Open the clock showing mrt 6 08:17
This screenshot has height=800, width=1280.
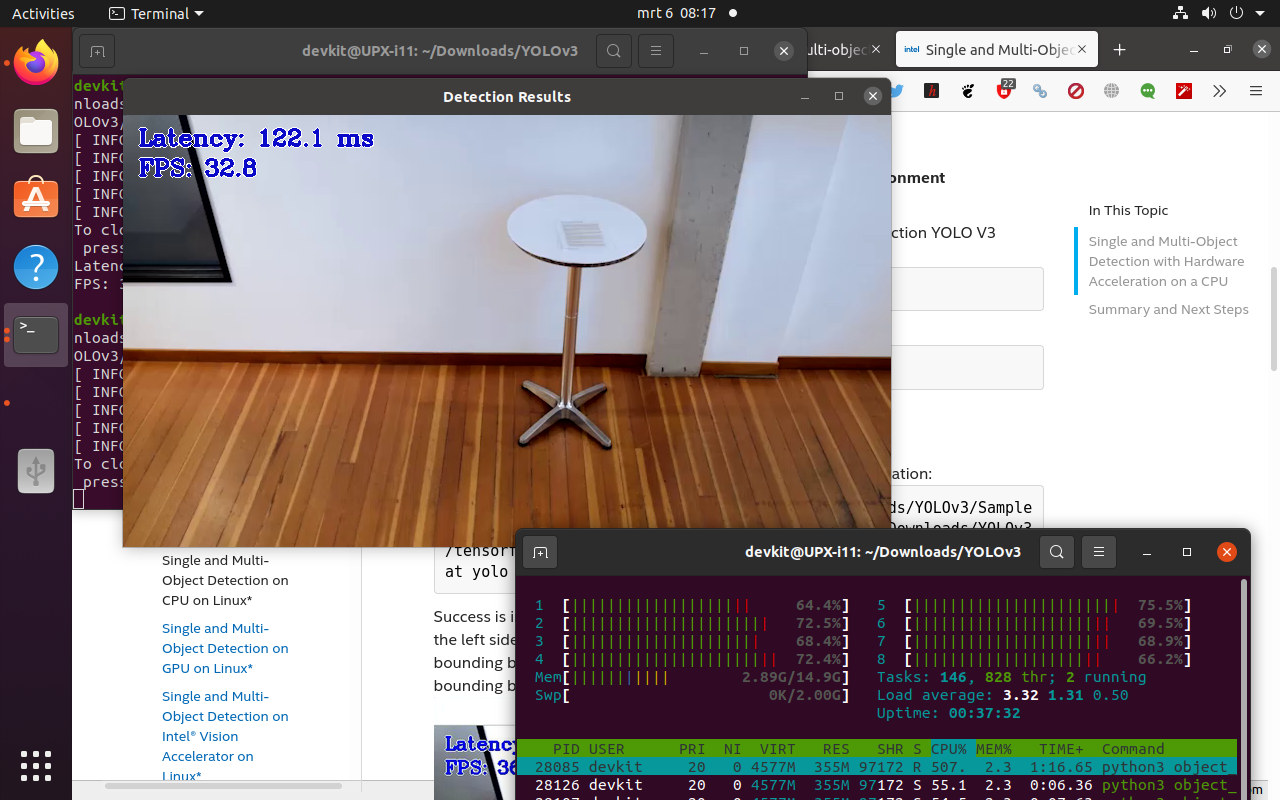point(678,13)
